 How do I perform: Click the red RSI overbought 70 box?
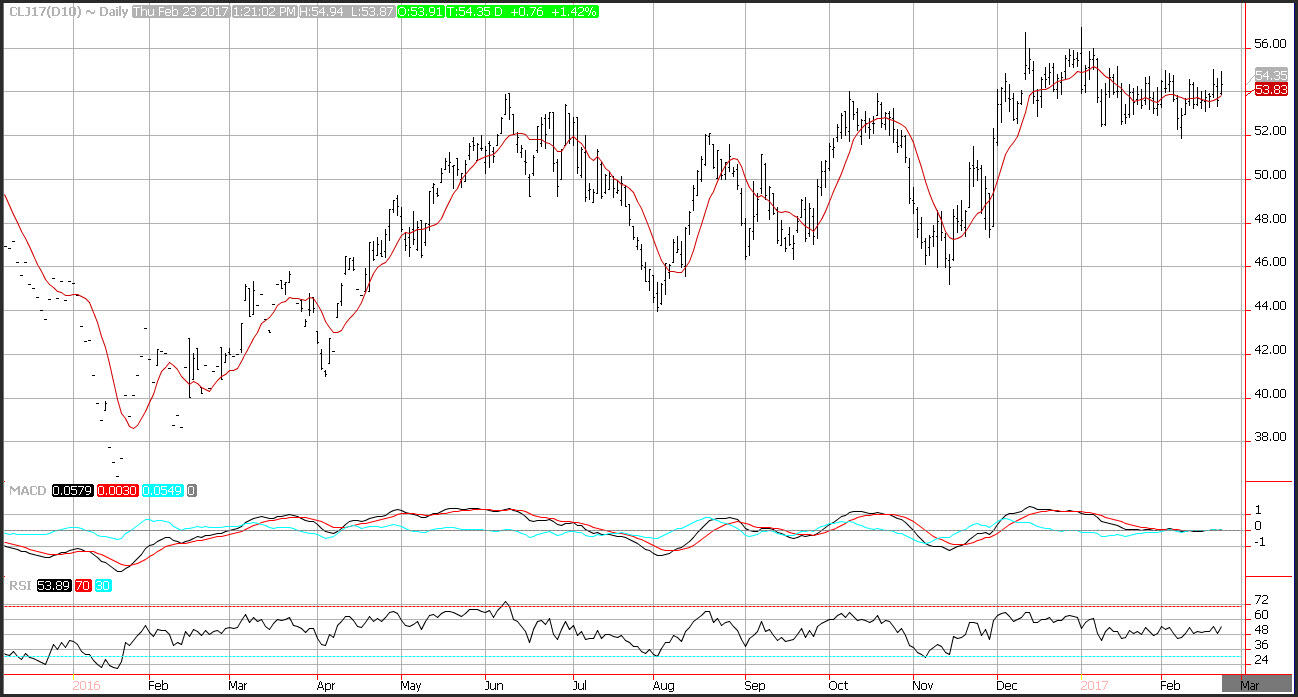[83, 583]
